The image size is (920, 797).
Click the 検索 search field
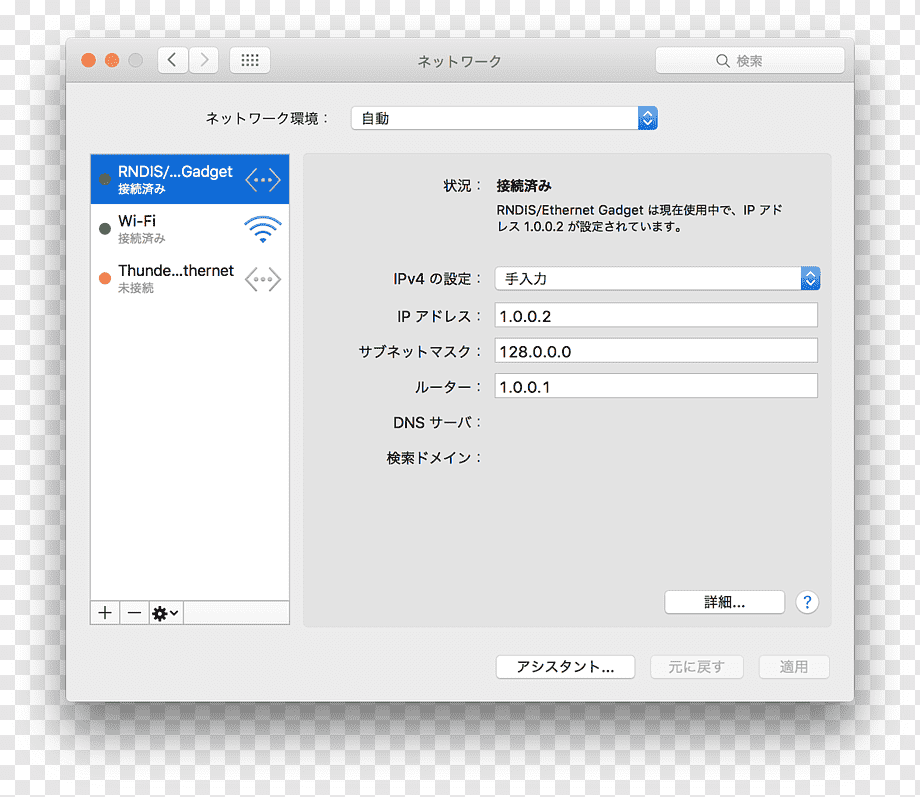click(750, 60)
